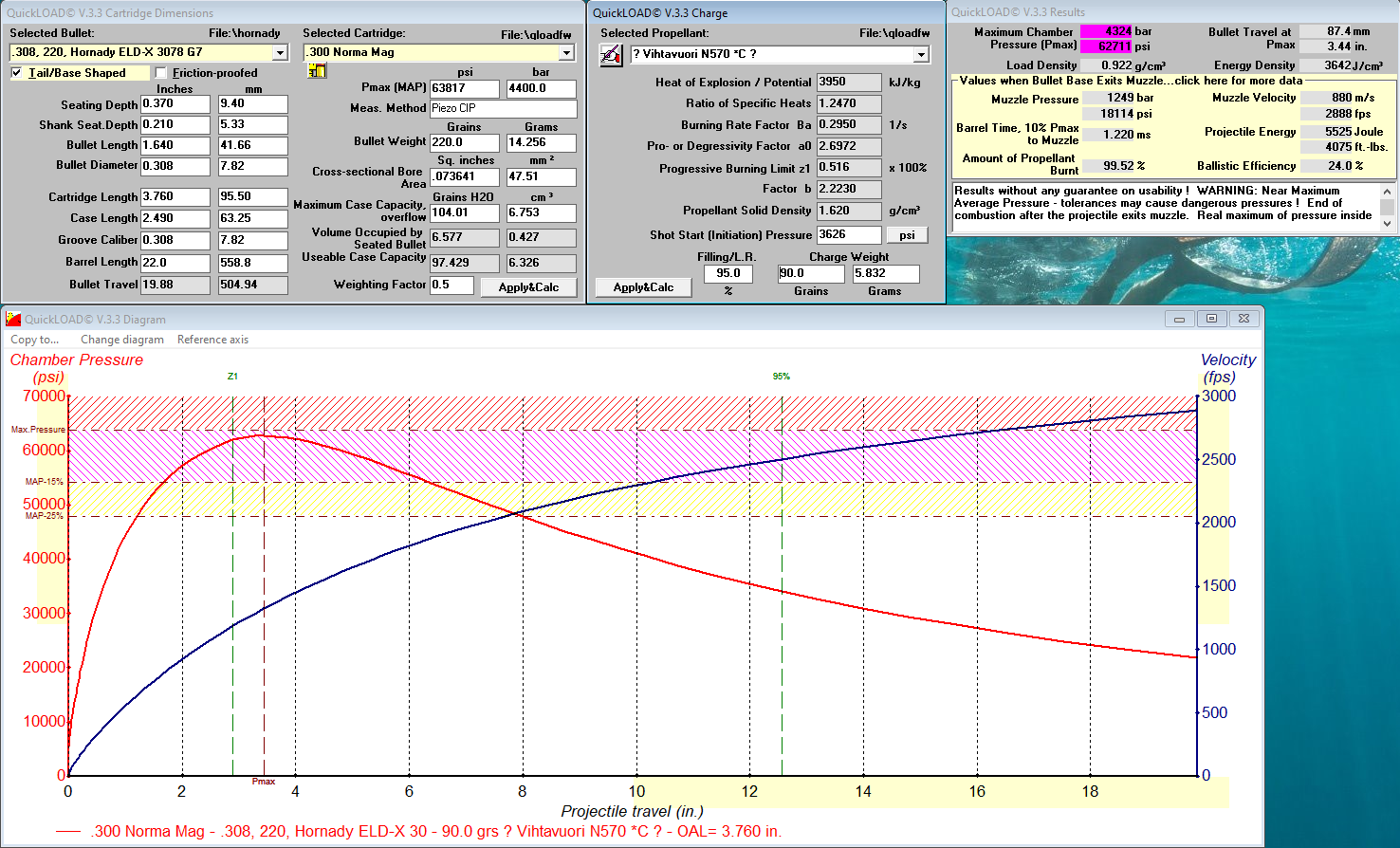The width and height of the screenshot is (1400, 848).
Task: Click Apply&Calc in the Charge window
Action: click(x=643, y=287)
